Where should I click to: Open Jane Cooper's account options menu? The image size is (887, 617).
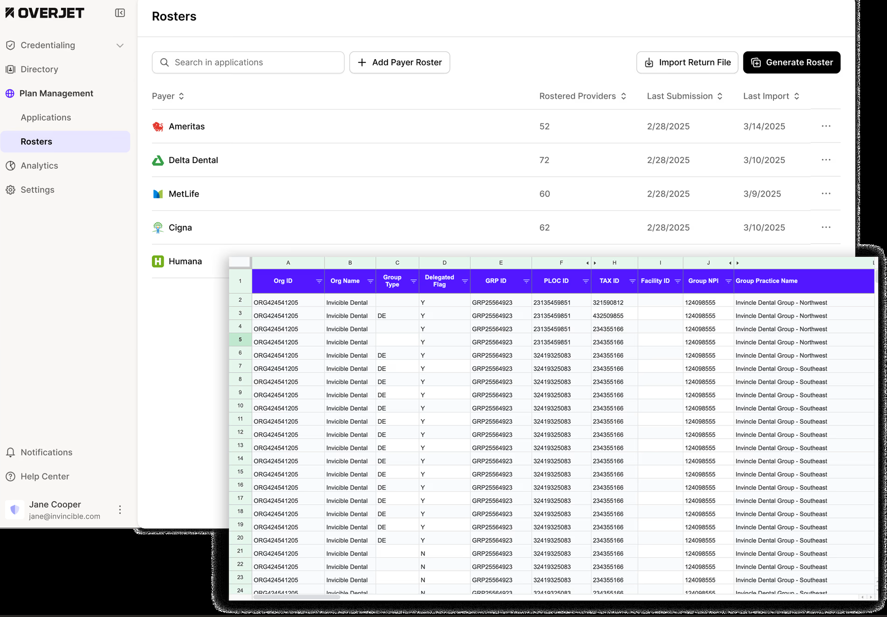click(x=120, y=510)
